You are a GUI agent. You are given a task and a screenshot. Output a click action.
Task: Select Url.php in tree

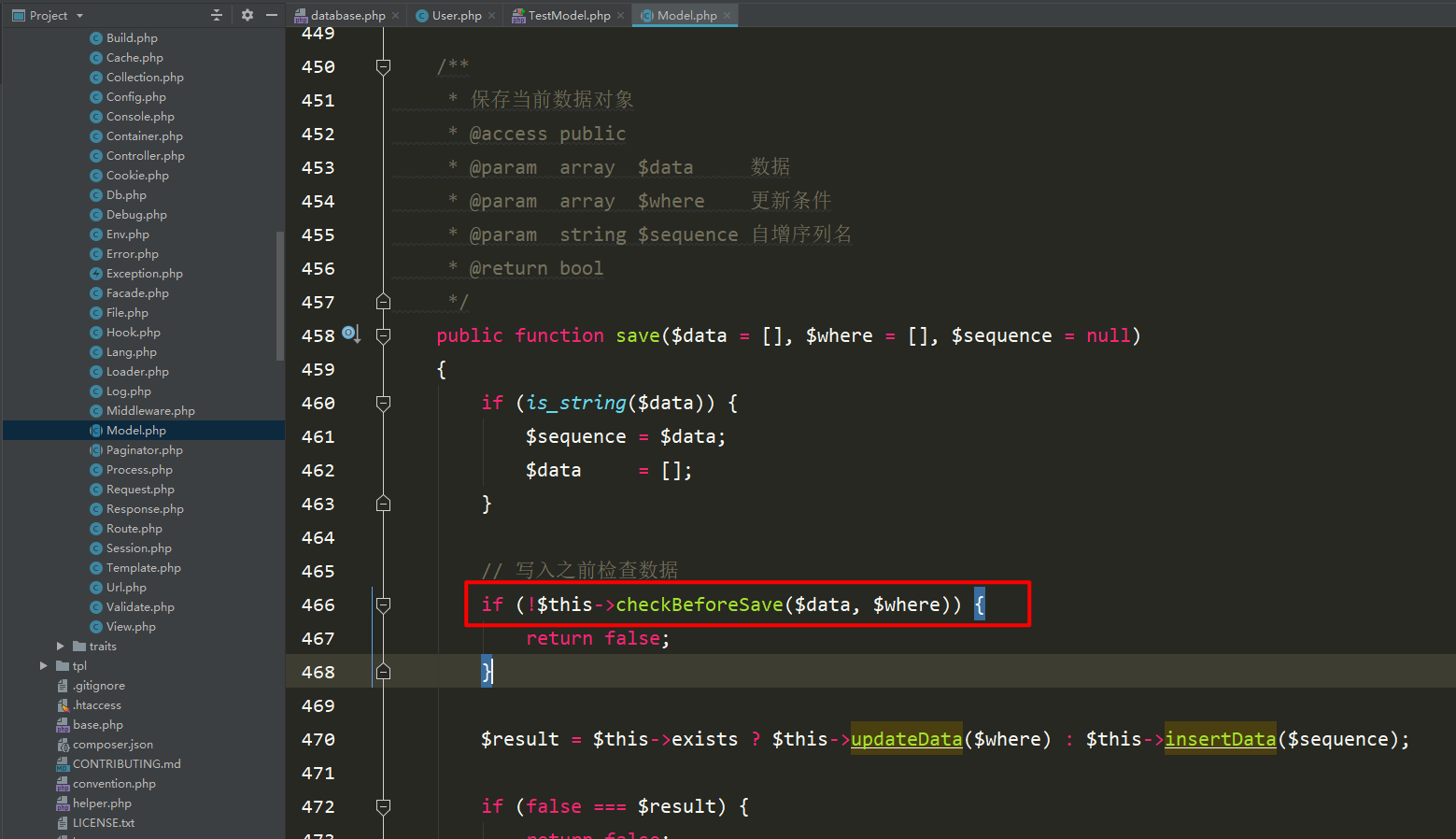coord(126,588)
